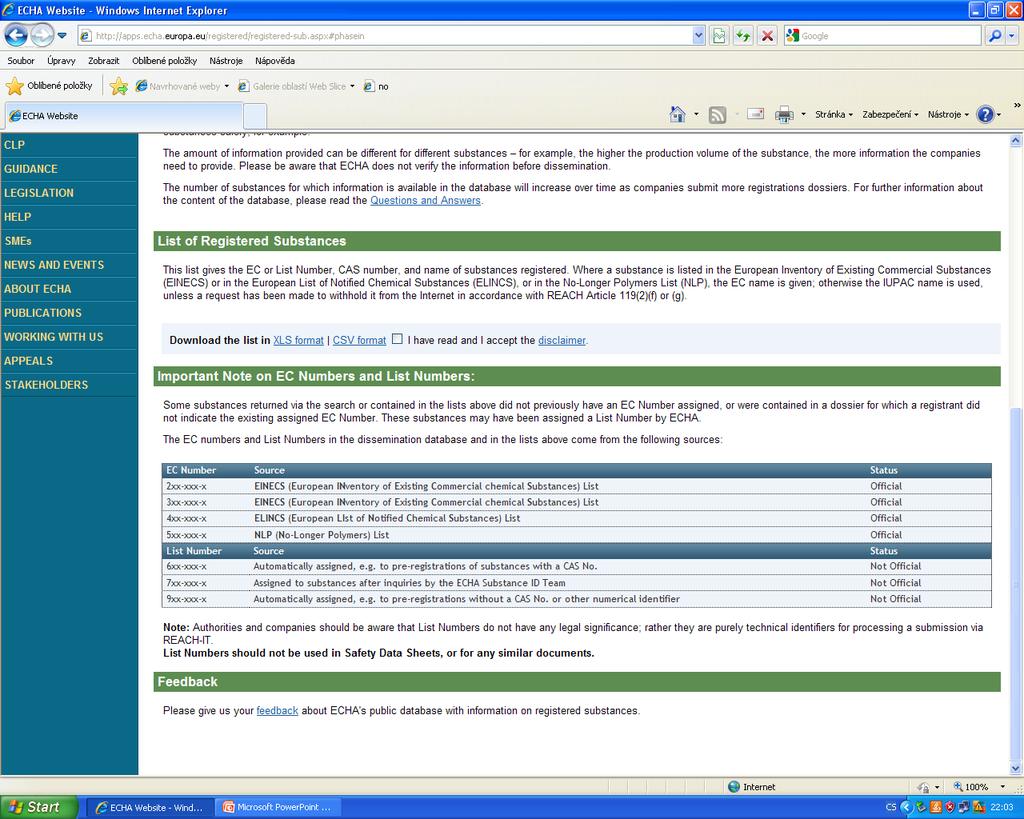Go to LEGISLATION section

point(39,193)
